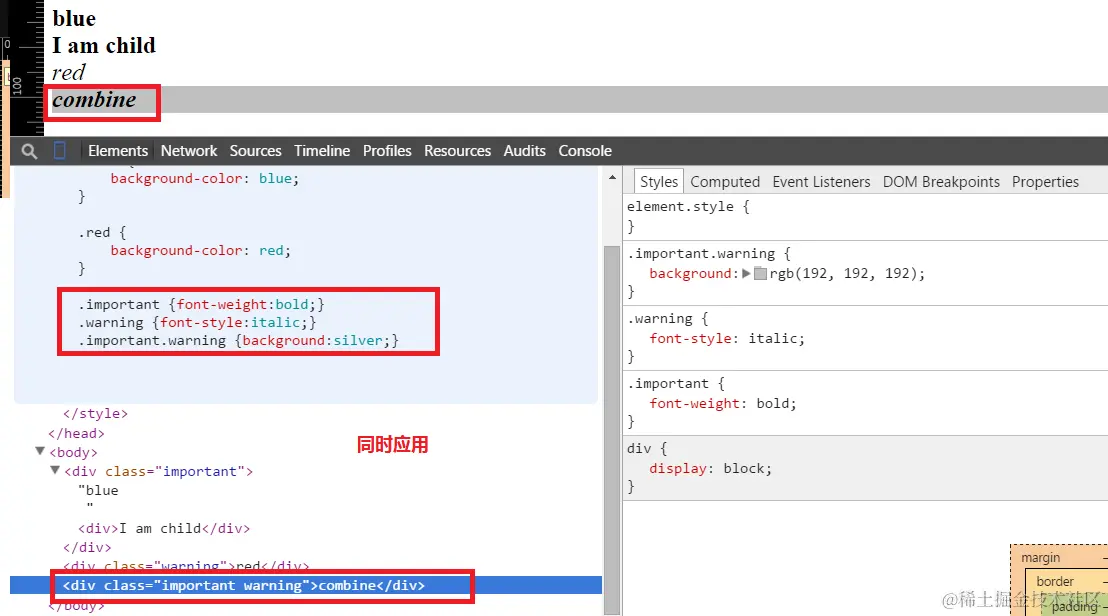The height and width of the screenshot is (616, 1108).
Task: Click the div user agent rule selector
Action: click(639, 449)
